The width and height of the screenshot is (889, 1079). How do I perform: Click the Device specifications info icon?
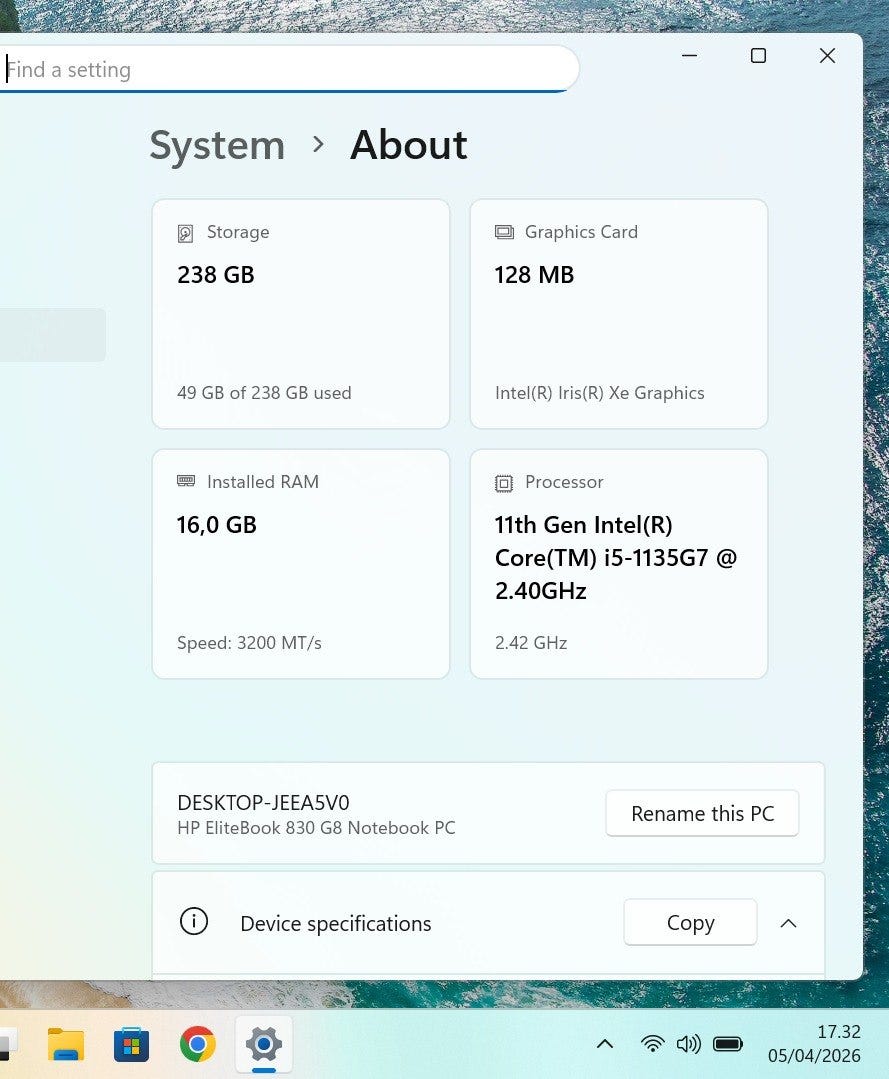pos(193,922)
